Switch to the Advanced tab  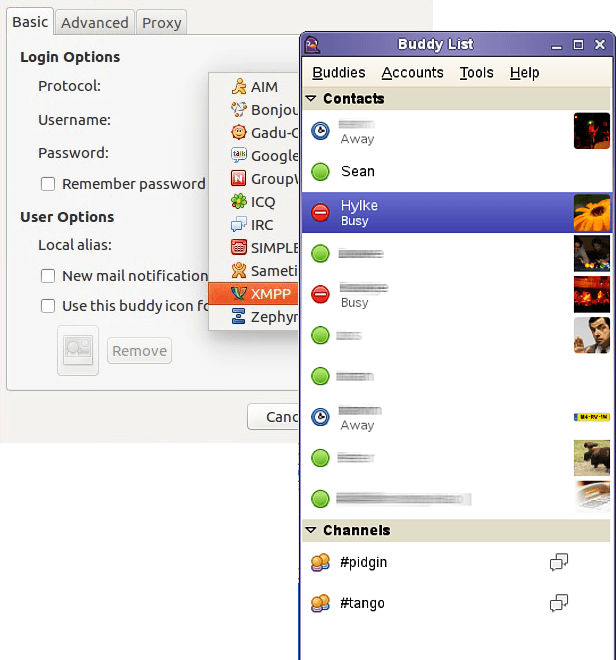point(95,22)
